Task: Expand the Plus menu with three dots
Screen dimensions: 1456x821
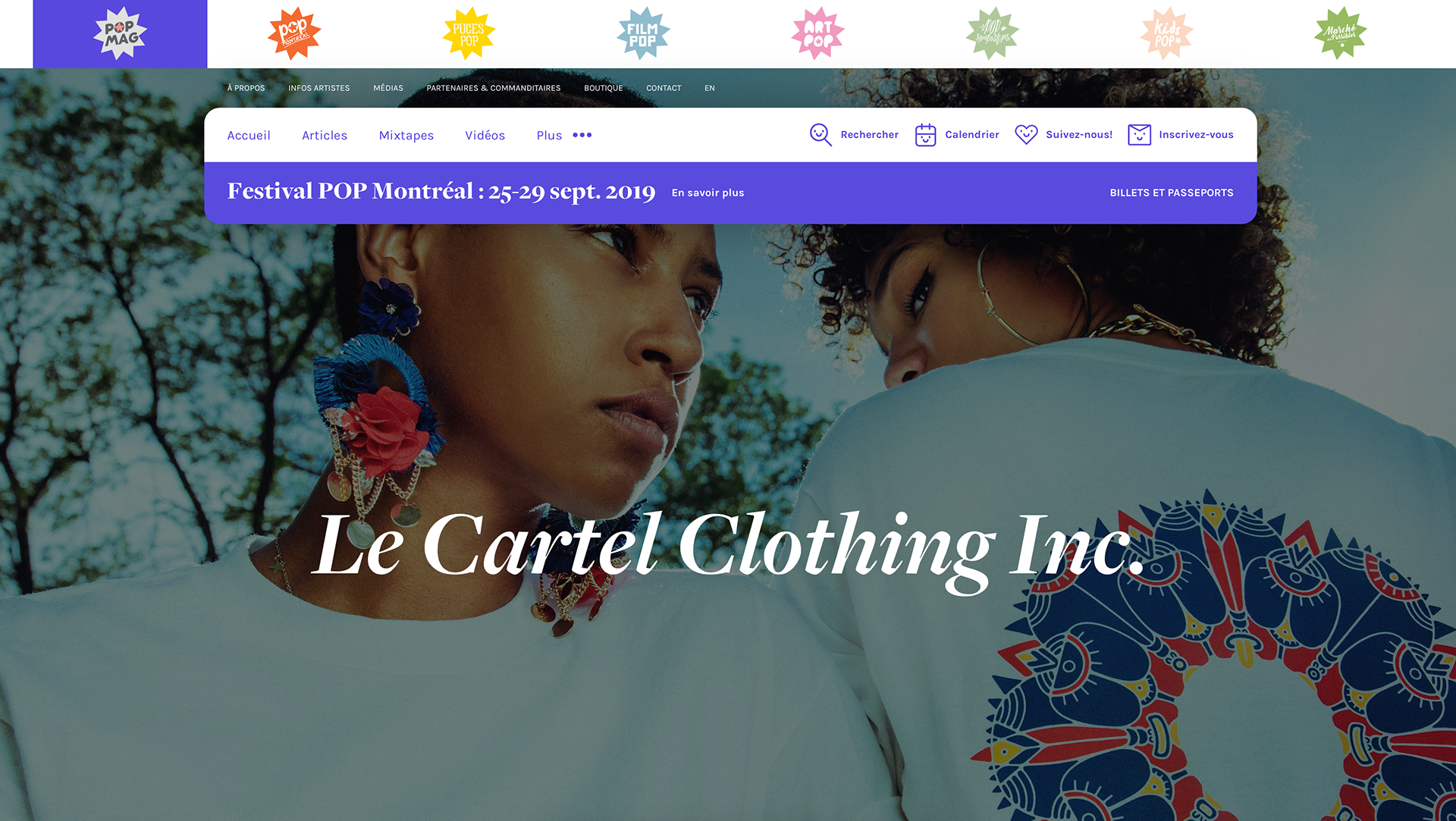Action: coord(564,135)
